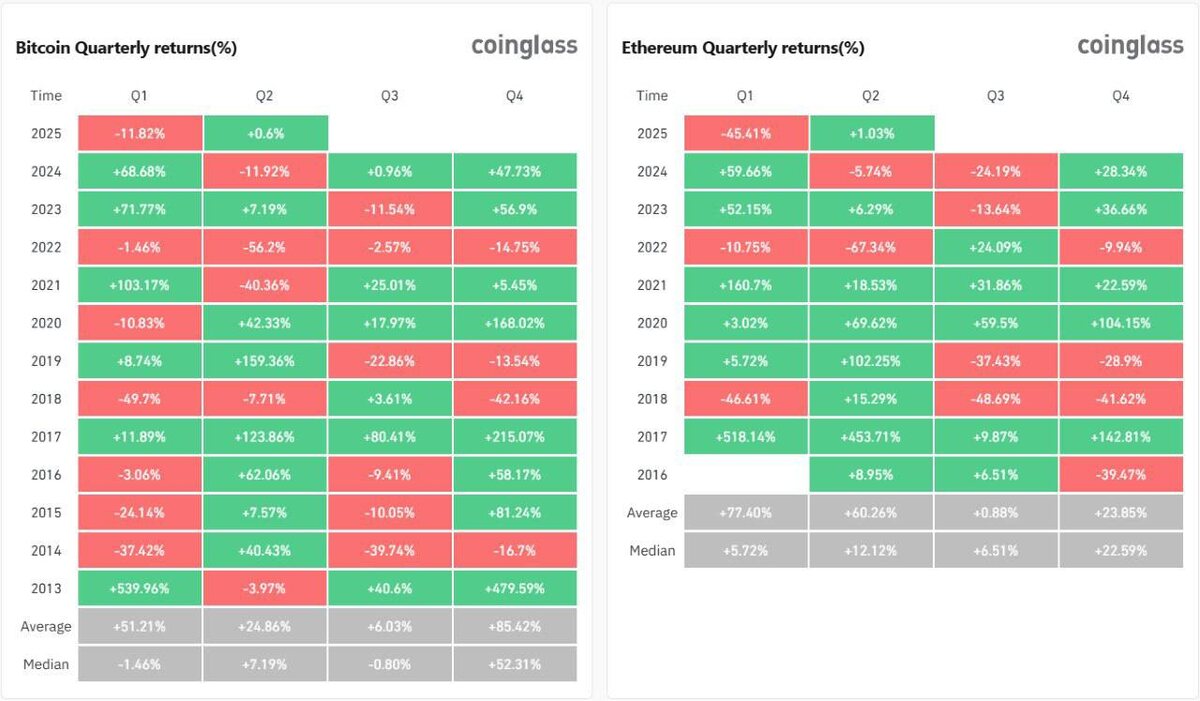Image resolution: width=1200 pixels, height=701 pixels.
Task: Click the coinglass logo in Ethereum panel
Action: pos(1130,47)
